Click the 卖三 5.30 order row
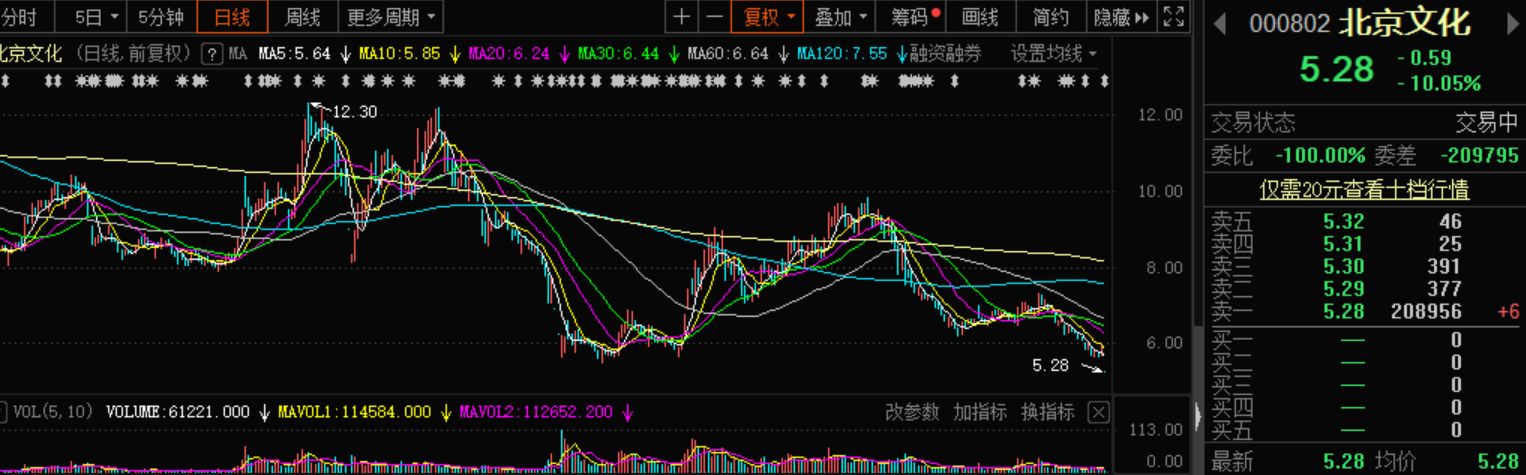The height and width of the screenshot is (475, 1526). pos(1365,267)
